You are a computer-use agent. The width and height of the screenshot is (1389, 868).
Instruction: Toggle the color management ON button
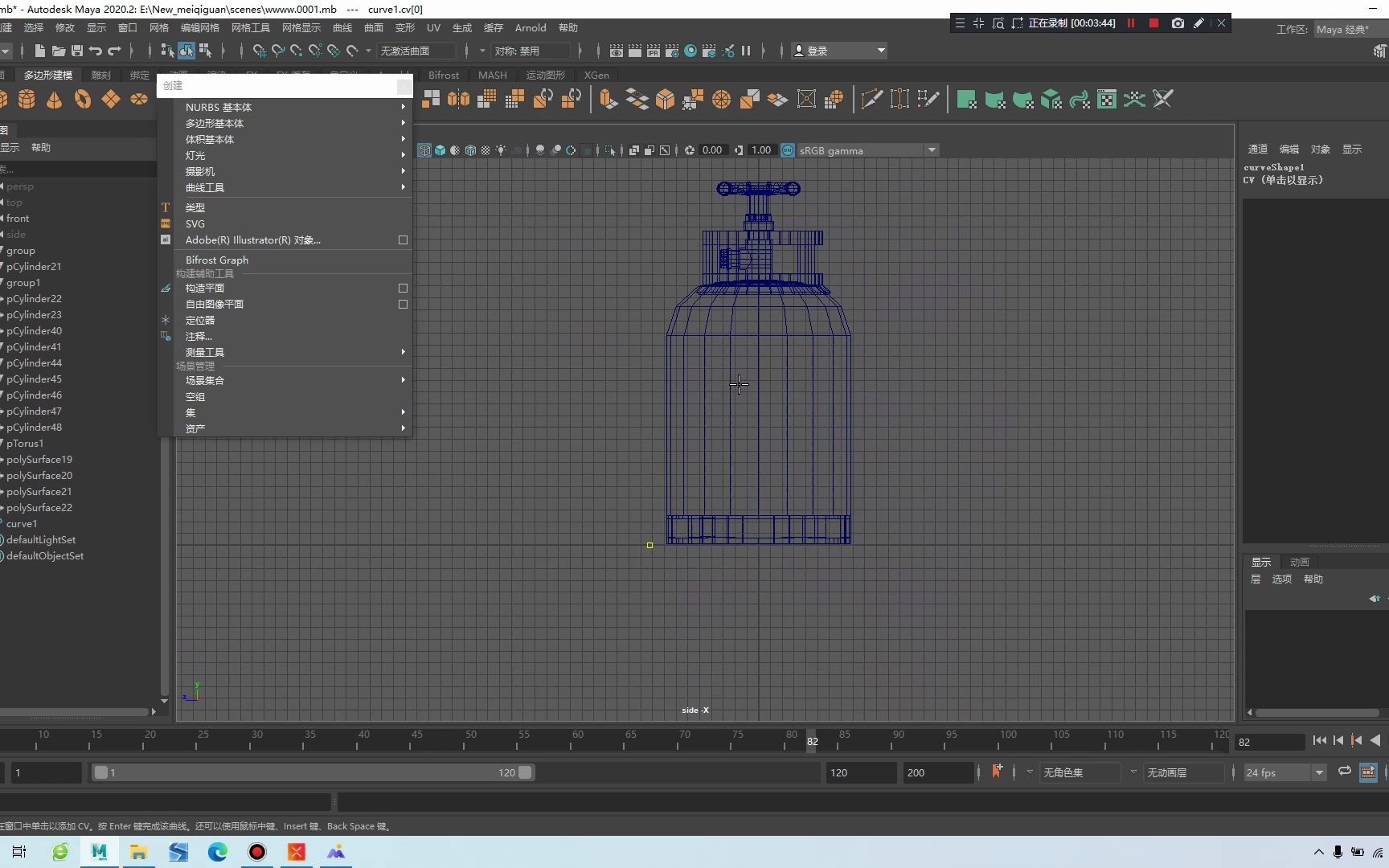point(788,150)
